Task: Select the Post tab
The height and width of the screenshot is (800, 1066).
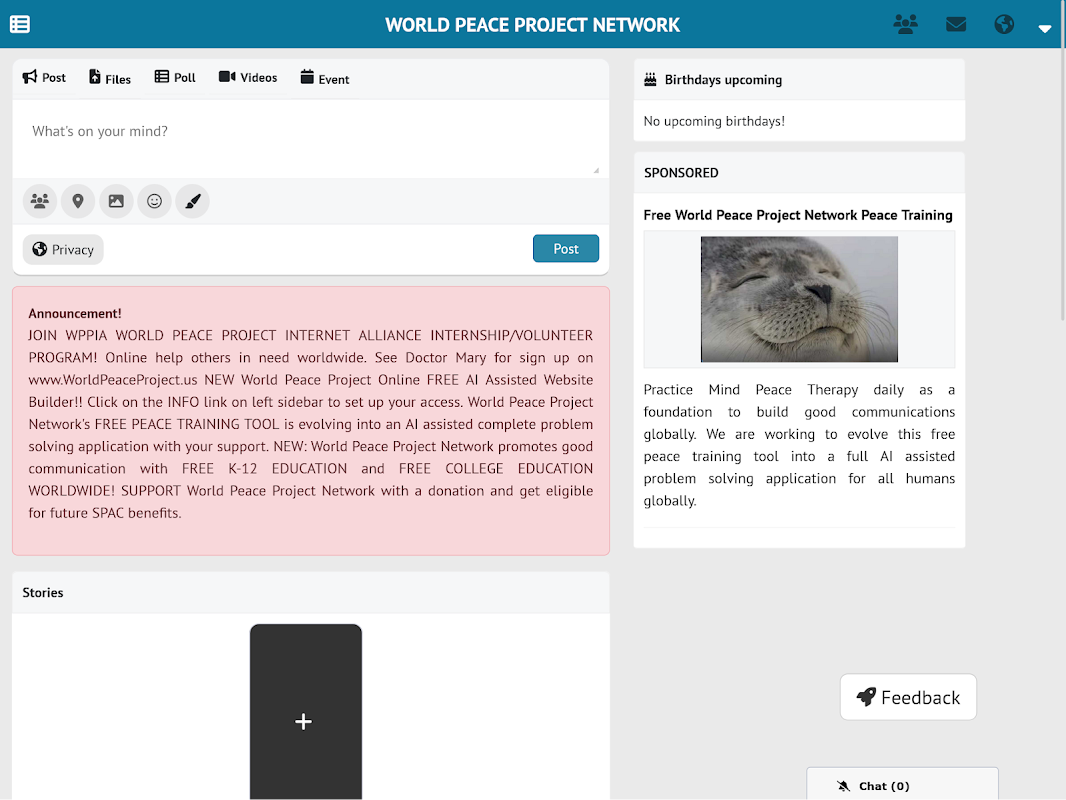Action: [x=44, y=77]
